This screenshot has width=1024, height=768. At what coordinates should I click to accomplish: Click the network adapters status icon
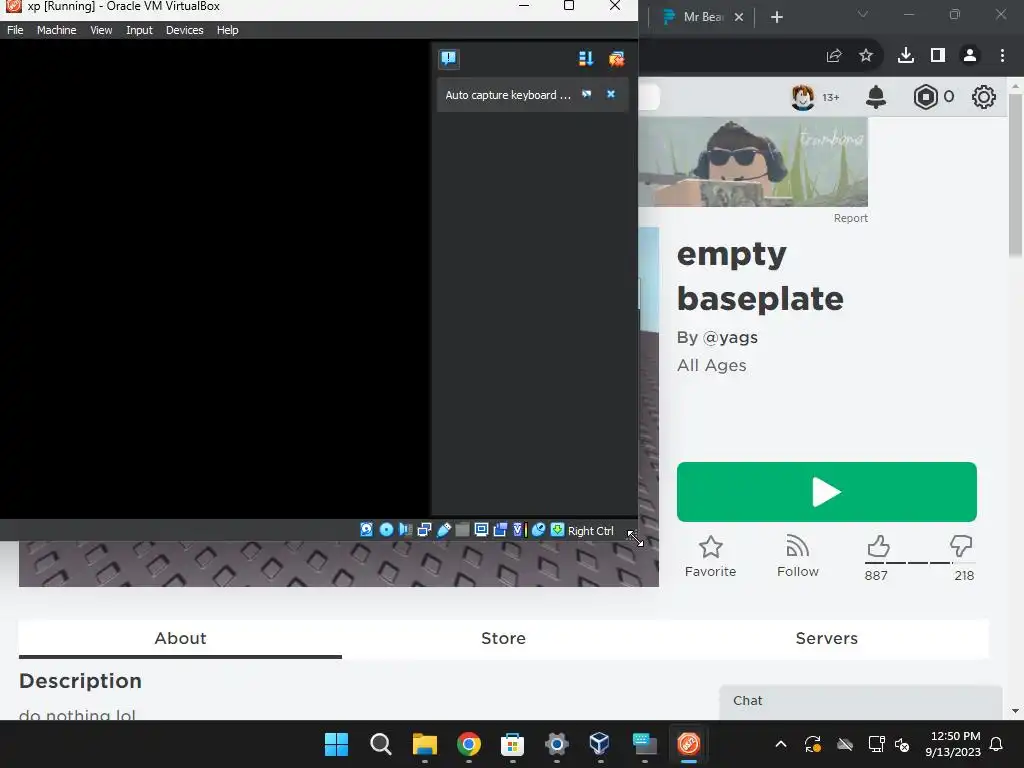click(x=424, y=530)
